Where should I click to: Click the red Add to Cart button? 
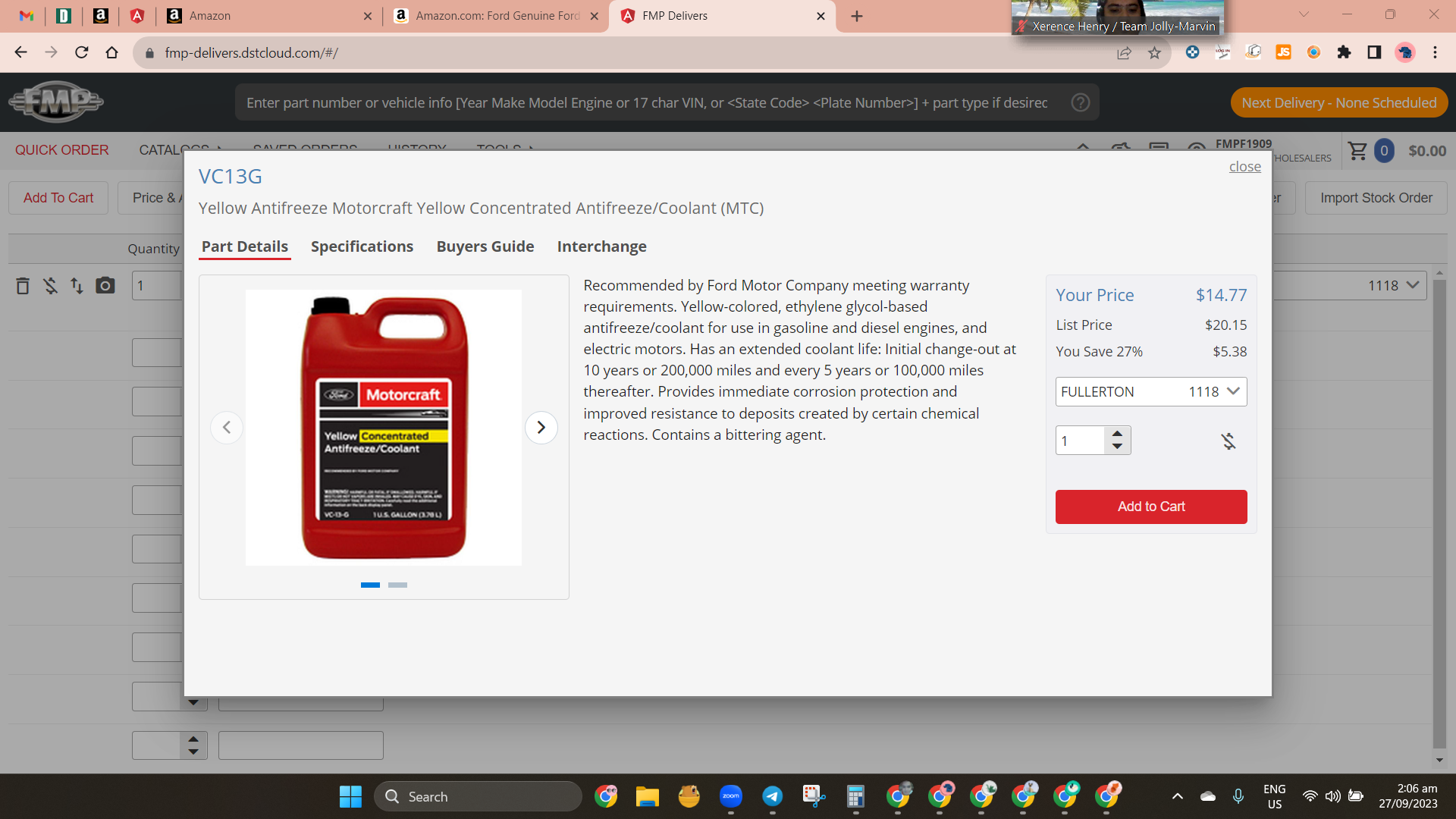click(1150, 507)
